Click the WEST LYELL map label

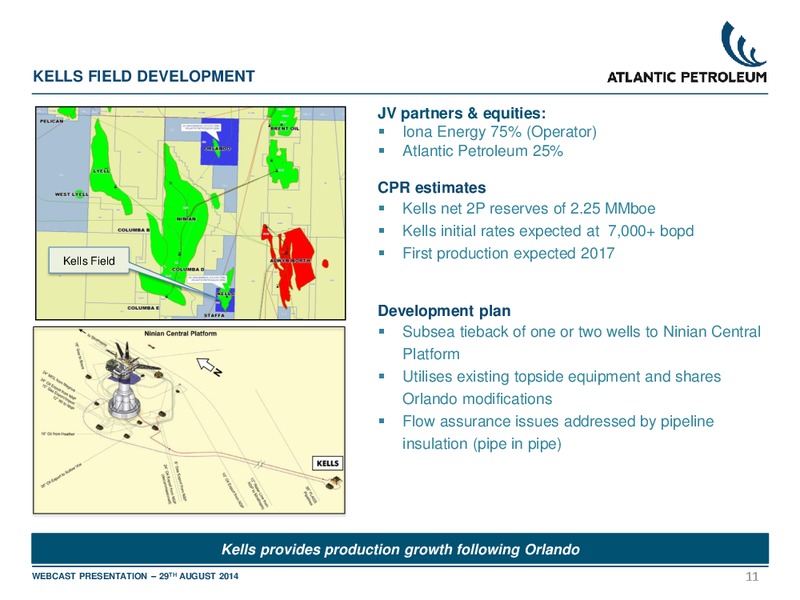pos(71,194)
